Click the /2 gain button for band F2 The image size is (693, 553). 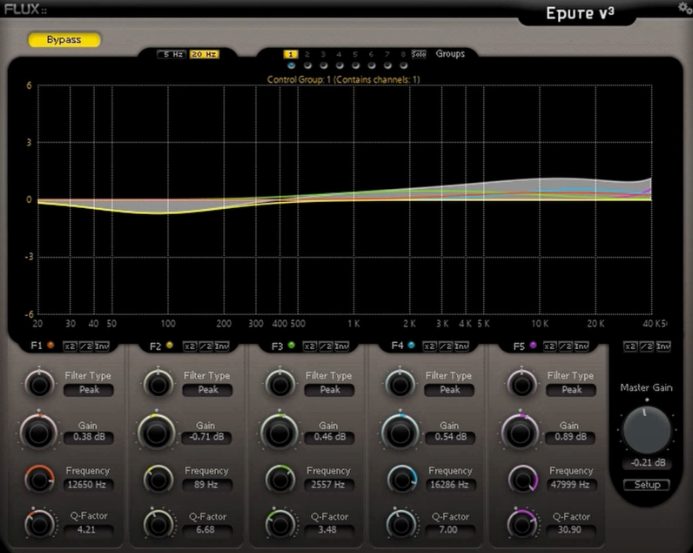click(x=203, y=346)
